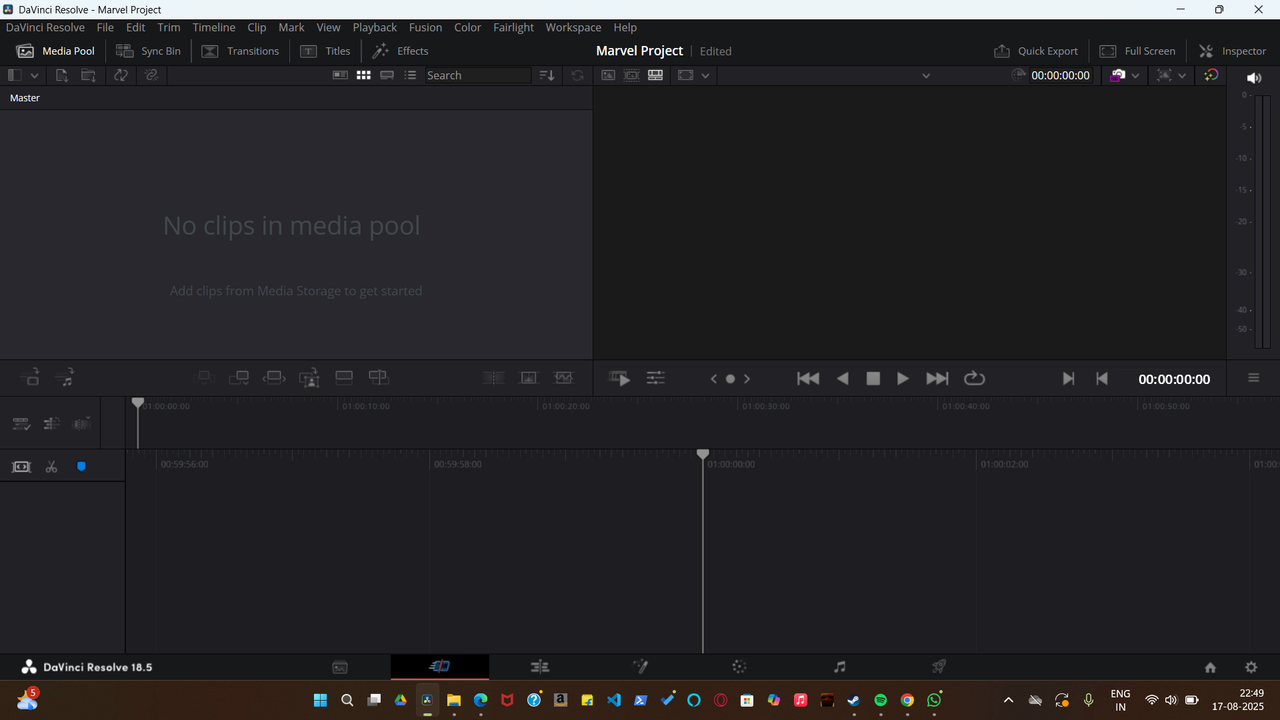Open the Fairlight audio page

839,666
